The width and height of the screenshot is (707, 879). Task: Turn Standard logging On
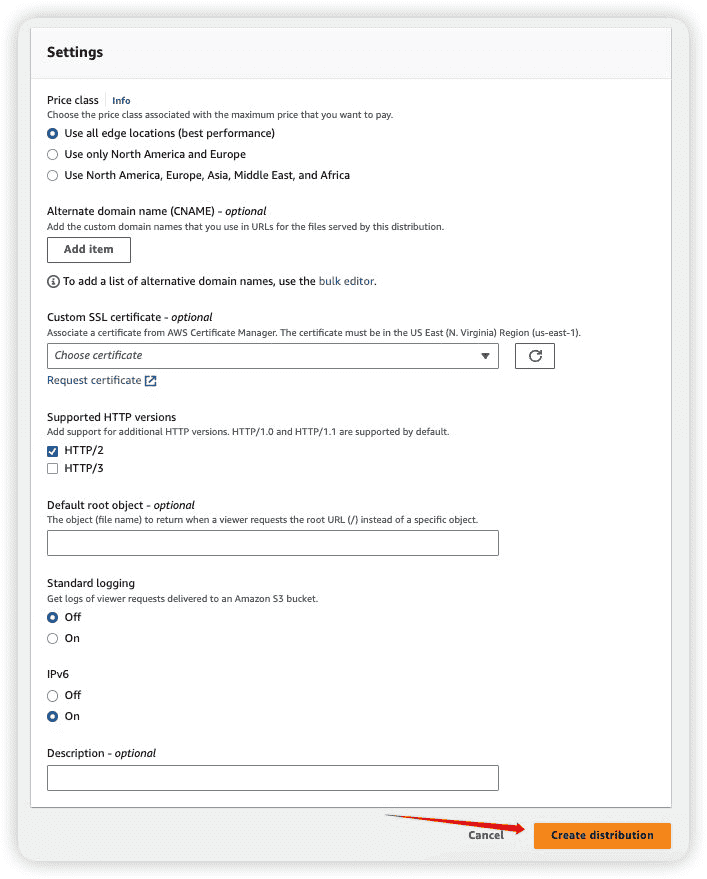pyautogui.click(x=53, y=639)
